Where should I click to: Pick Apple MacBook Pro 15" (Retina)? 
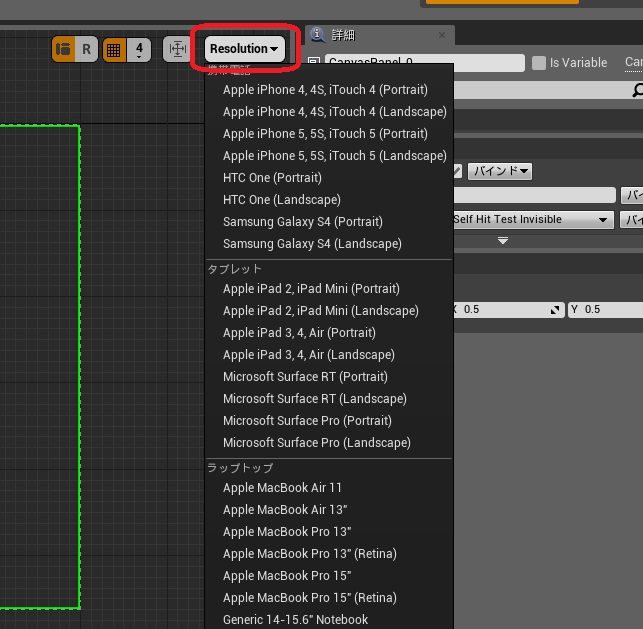point(329,598)
